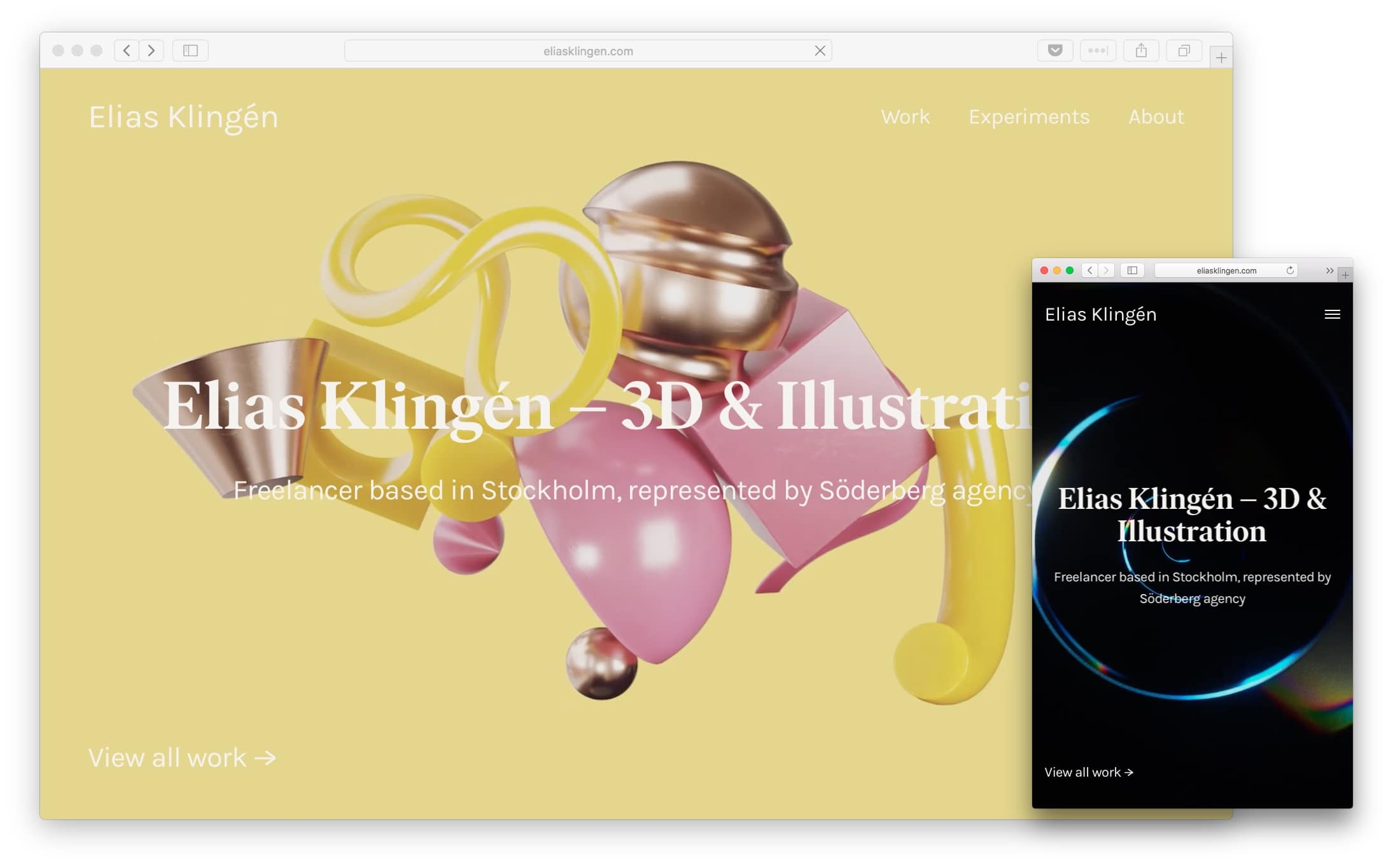Click the Share icon in large browser toolbar
This screenshot has height=867, width=1400.
click(x=1141, y=50)
